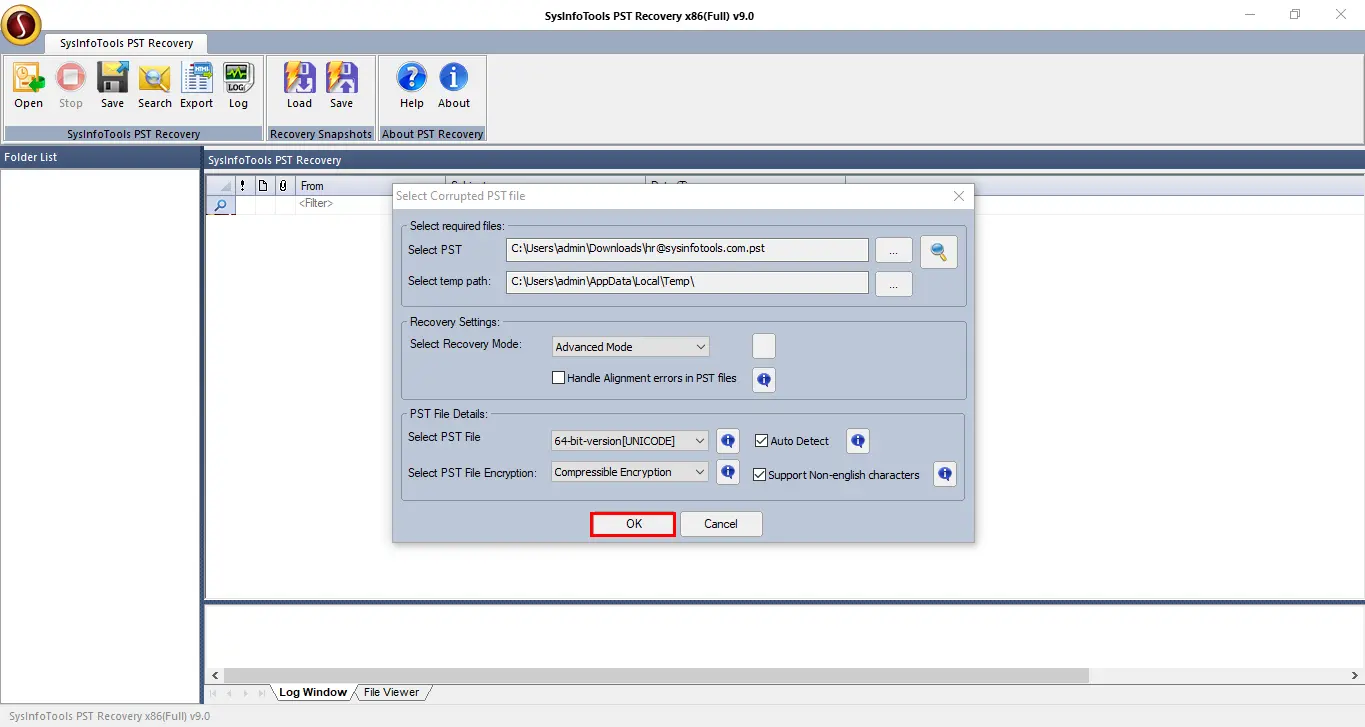Viewport: 1365px width, 727px height.
Task: Click the magnifier search icon beside Select PST
Action: click(938, 252)
